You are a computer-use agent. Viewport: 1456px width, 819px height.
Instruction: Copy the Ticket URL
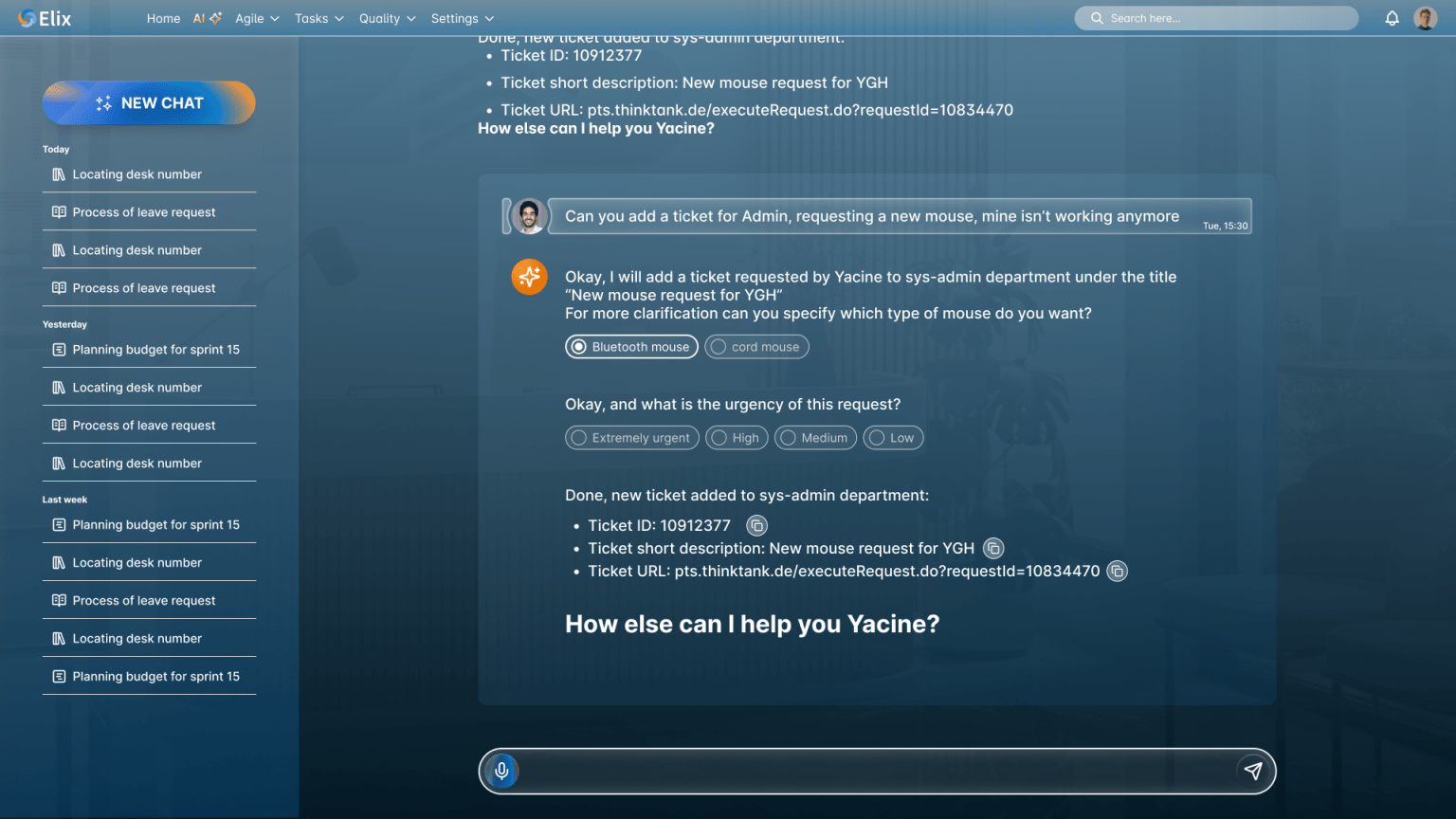point(1118,571)
